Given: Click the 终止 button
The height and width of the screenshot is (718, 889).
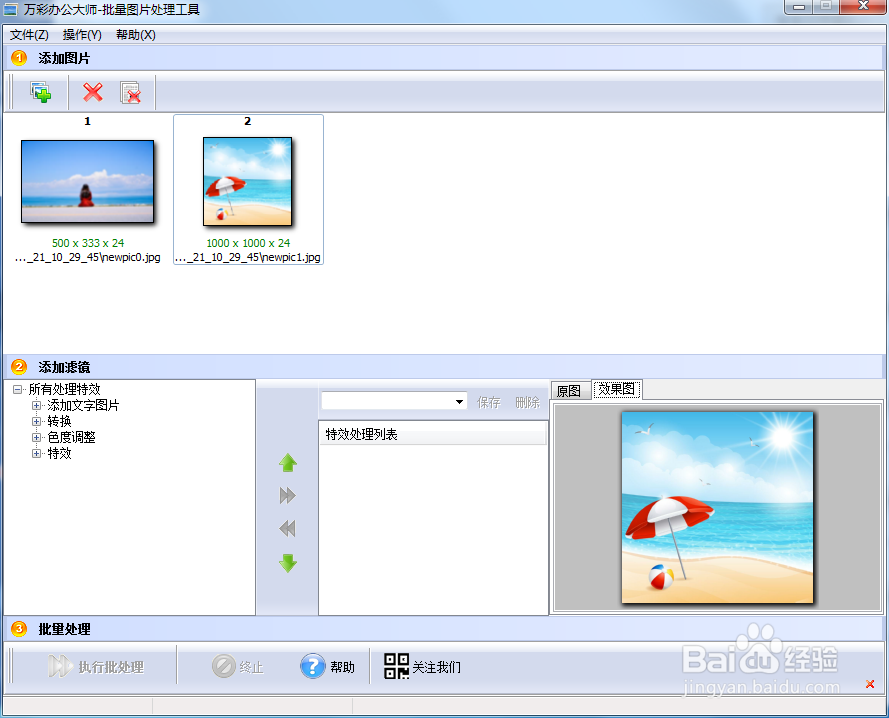Looking at the screenshot, I should [x=238, y=666].
